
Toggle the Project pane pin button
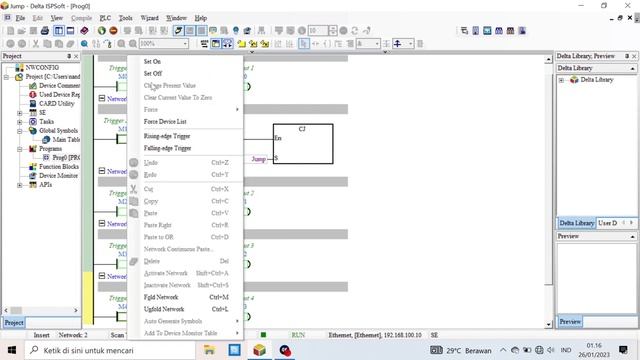(69, 56)
